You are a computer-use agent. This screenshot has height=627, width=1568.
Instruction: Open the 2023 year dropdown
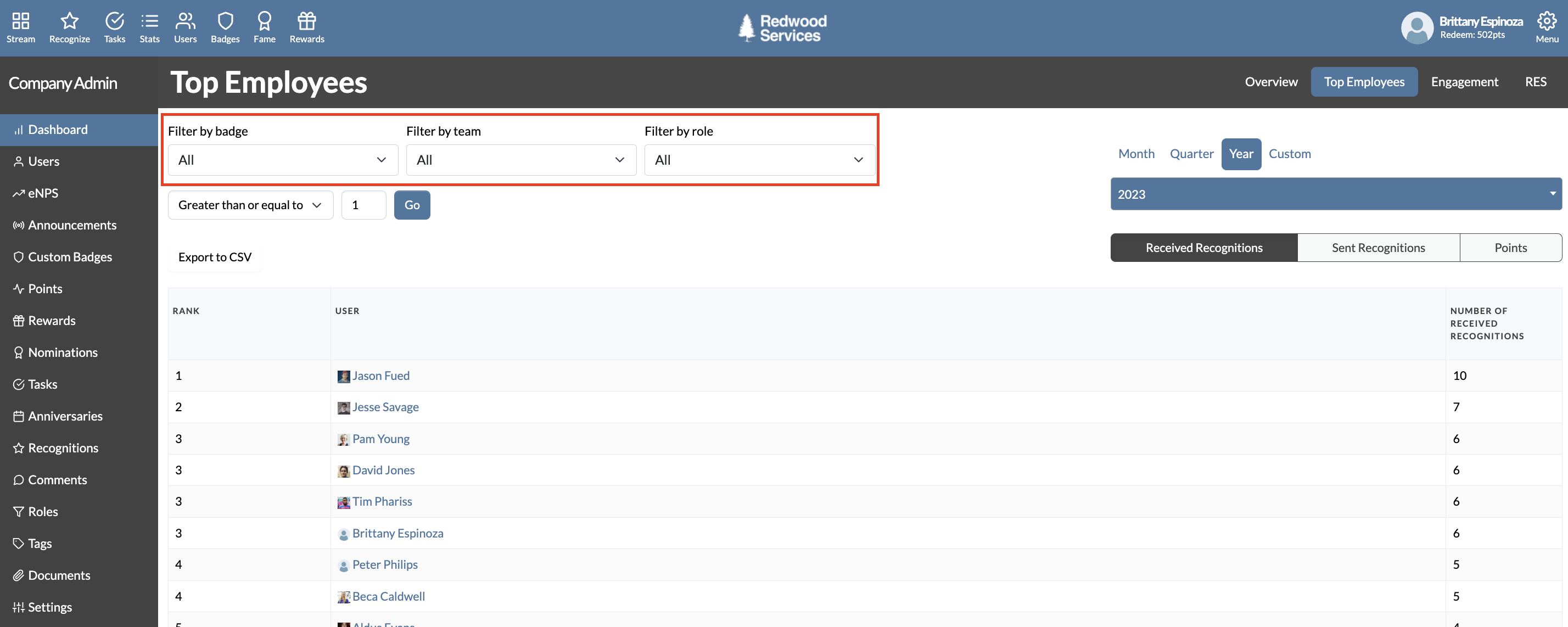[1335, 194]
